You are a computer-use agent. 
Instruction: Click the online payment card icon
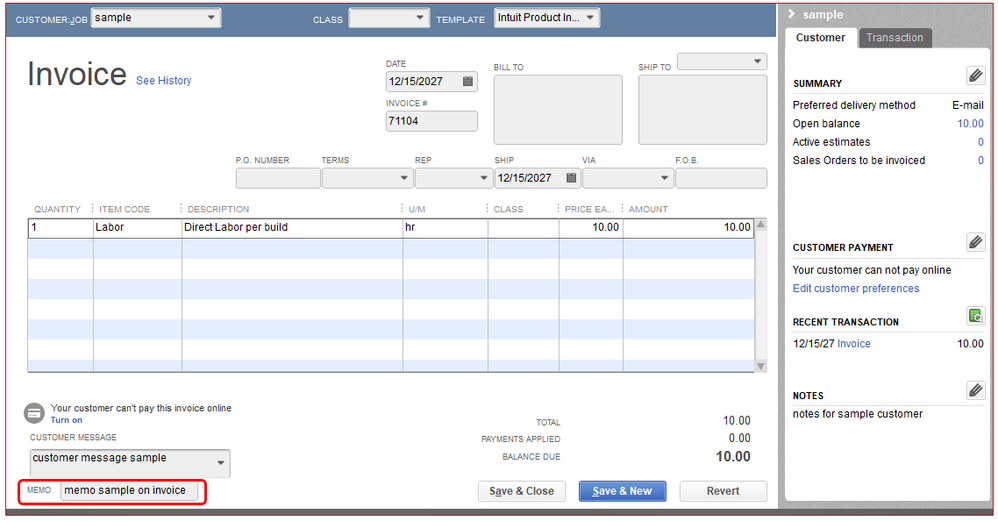tap(34, 413)
